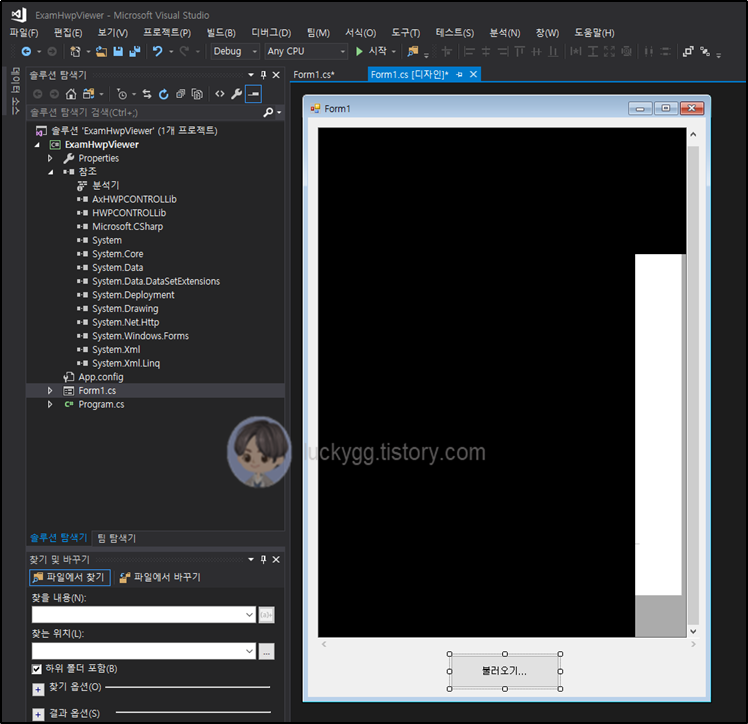Open the 서식 menu
The width and height of the screenshot is (748, 724).
click(361, 33)
